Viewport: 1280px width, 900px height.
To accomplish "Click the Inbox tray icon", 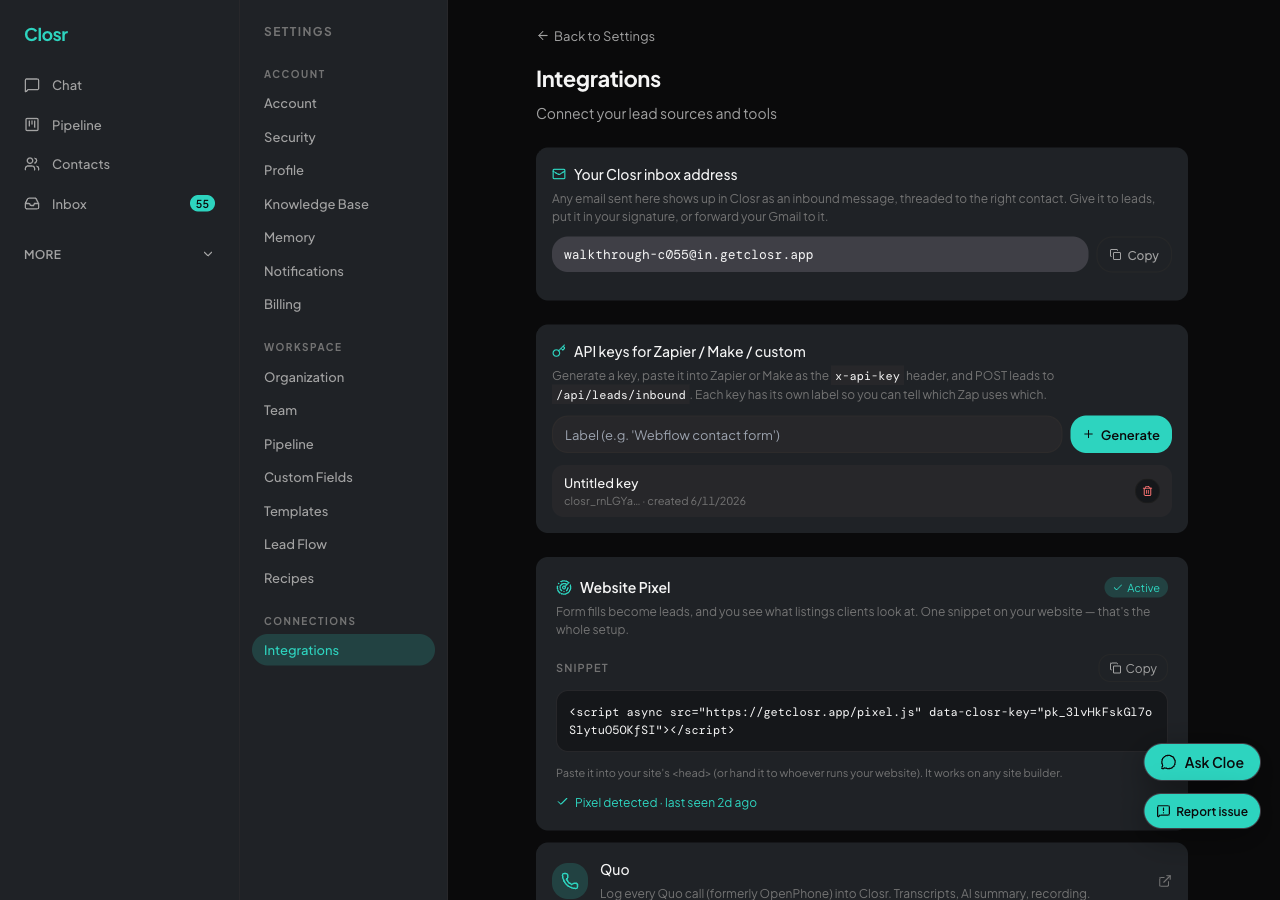I will [32, 204].
